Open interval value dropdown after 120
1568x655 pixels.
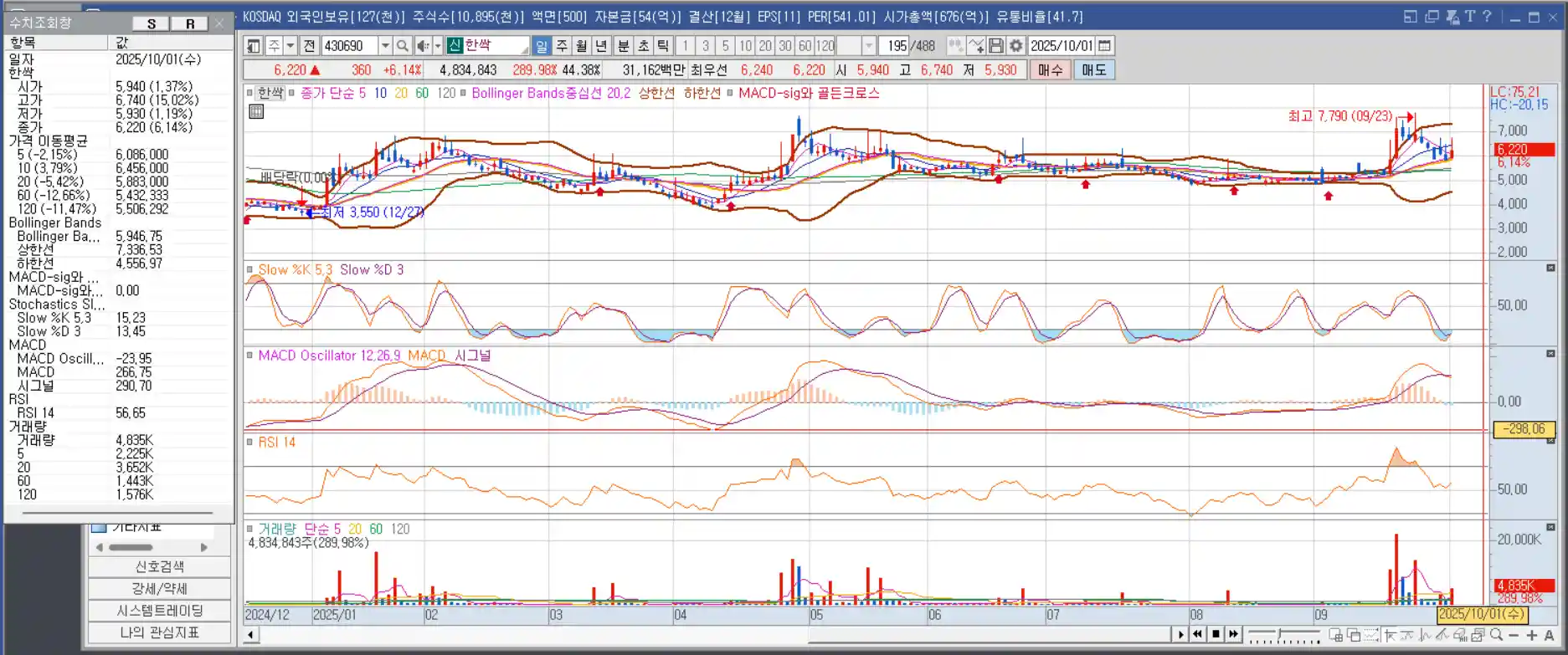click(869, 46)
